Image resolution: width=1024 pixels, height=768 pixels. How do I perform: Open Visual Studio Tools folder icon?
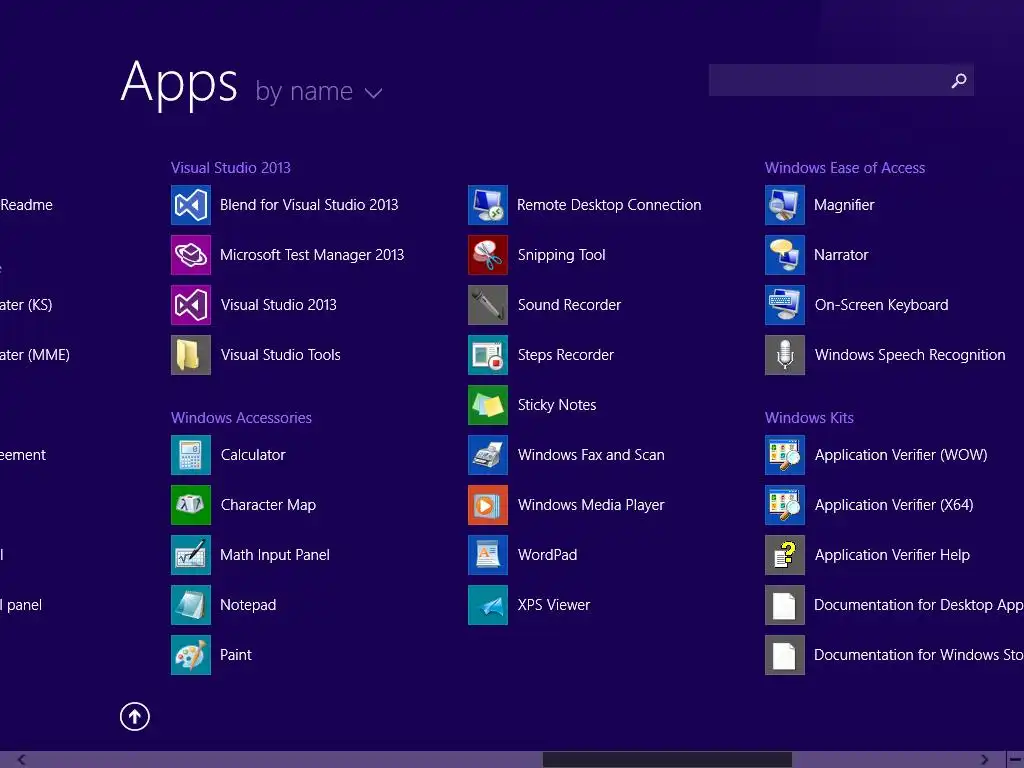(x=191, y=355)
